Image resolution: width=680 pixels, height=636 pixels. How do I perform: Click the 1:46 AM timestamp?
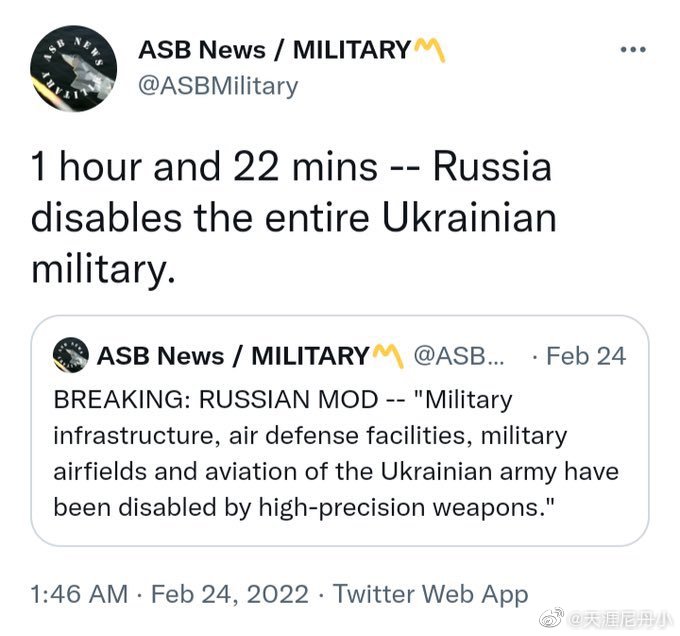click(79, 594)
